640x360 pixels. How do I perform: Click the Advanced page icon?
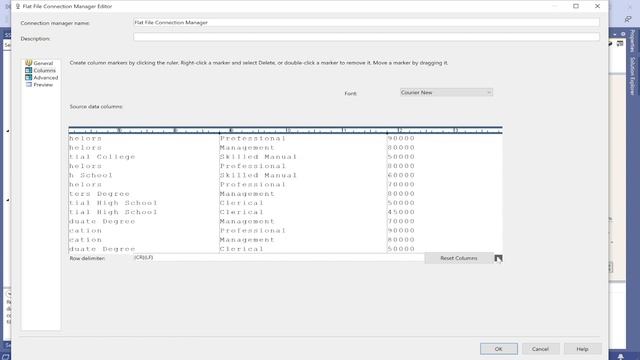[x=29, y=78]
